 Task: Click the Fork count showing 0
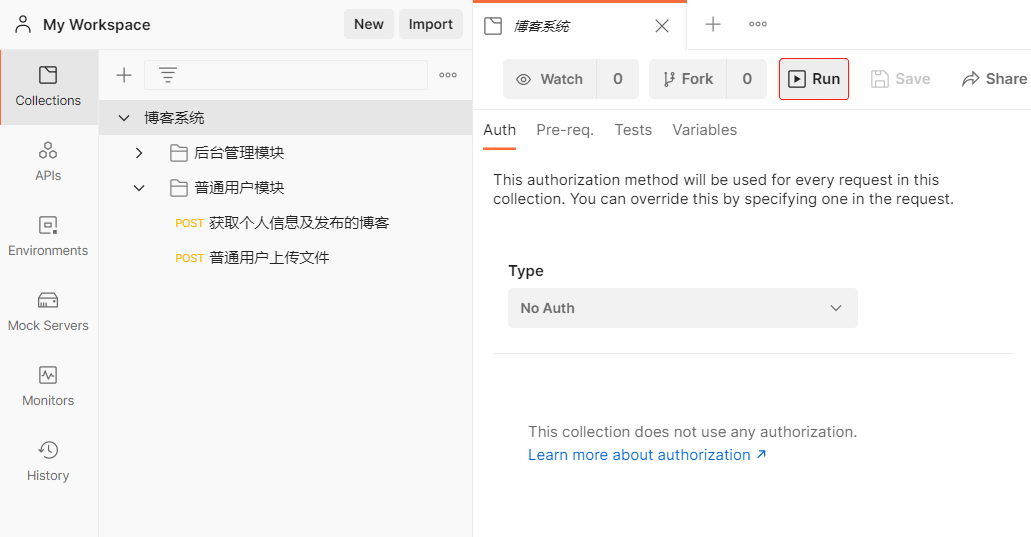(747, 79)
